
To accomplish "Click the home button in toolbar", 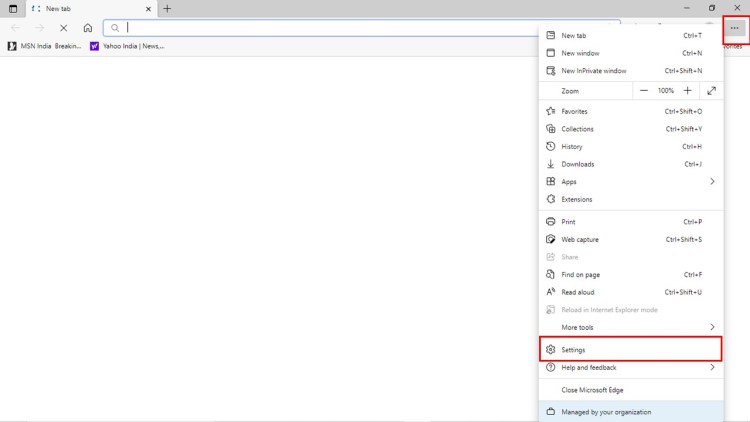I will pos(88,28).
